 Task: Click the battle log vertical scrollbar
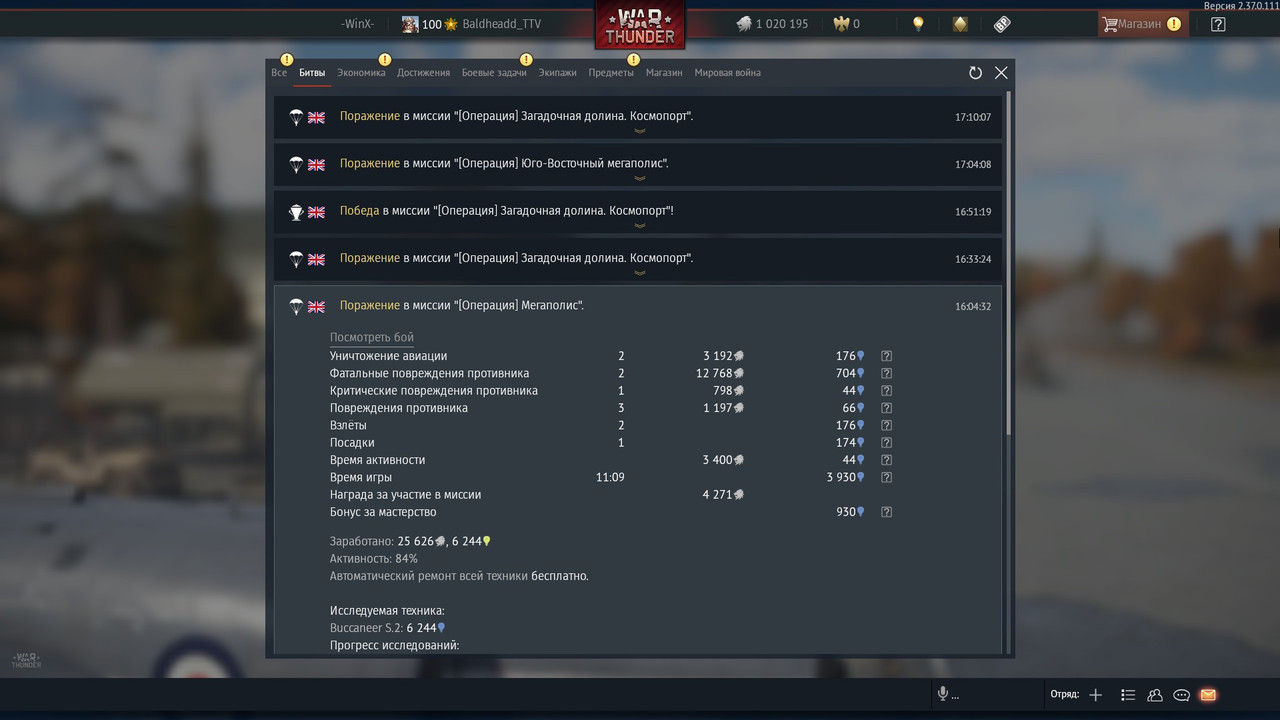pos(1008,262)
